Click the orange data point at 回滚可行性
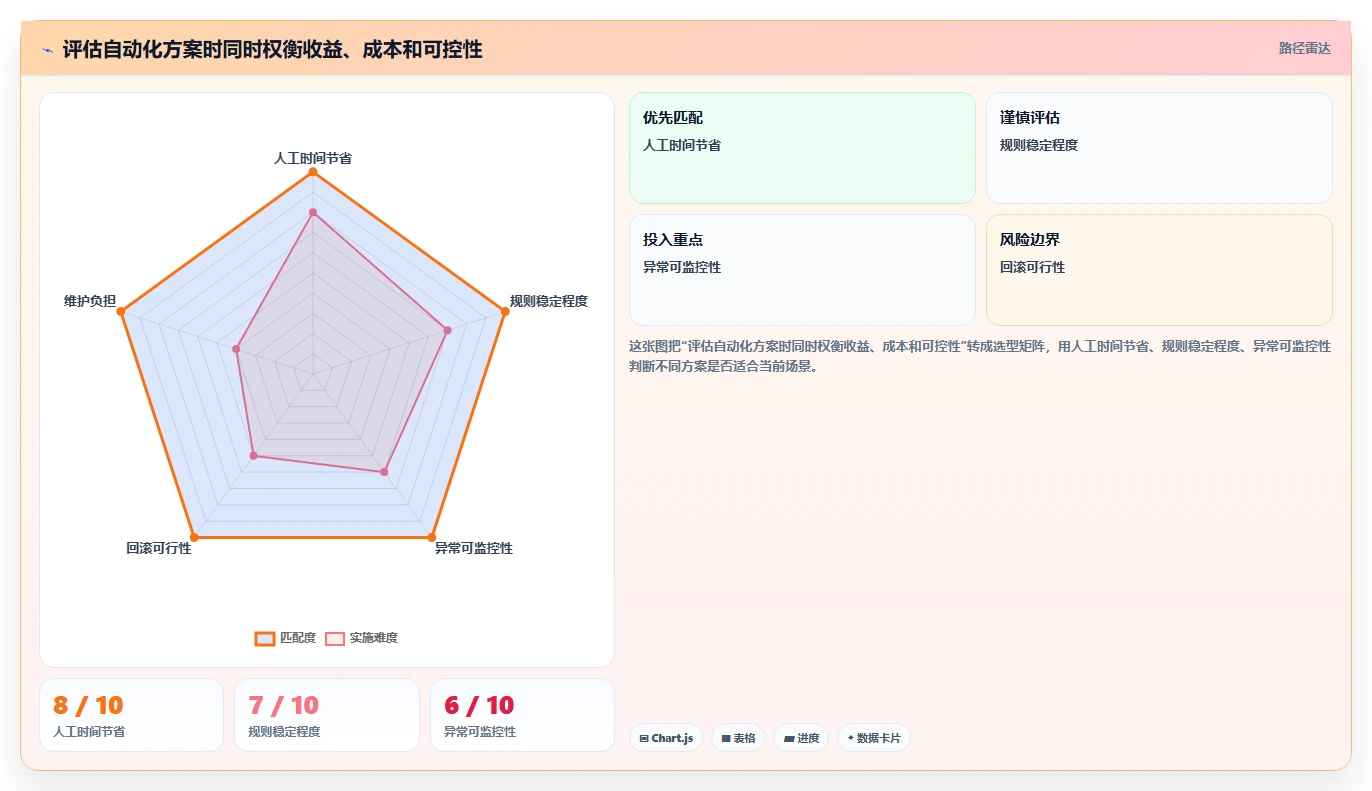Image resolution: width=1372 pixels, height=791 pixels. click(194, 538)
